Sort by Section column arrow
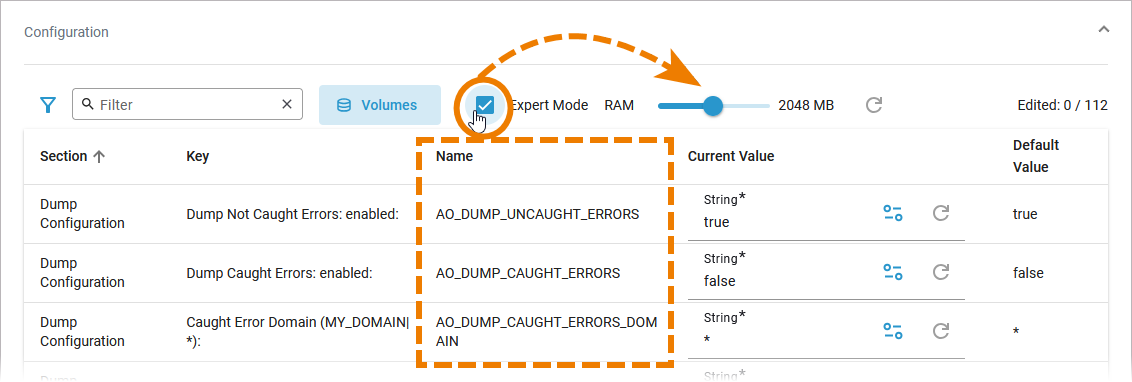 (x=100, y=157)
